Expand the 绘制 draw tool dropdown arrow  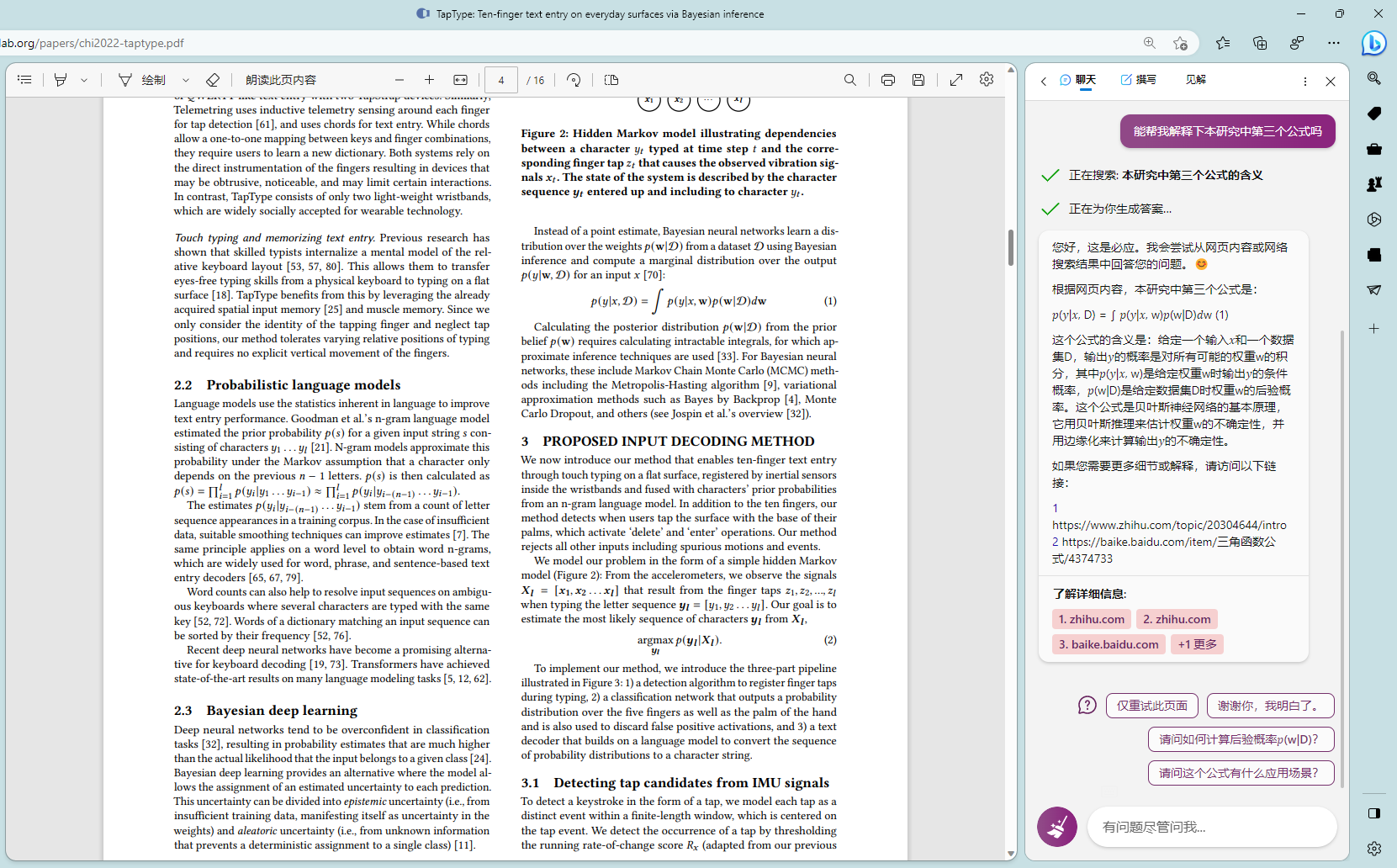(x=186, y=81)
